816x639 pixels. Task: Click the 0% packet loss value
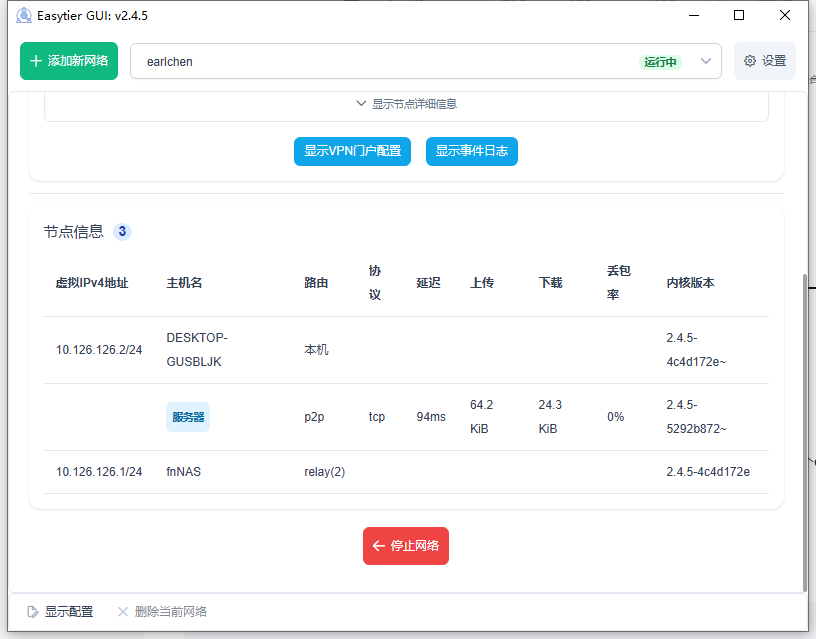click(x=615, y=417)
